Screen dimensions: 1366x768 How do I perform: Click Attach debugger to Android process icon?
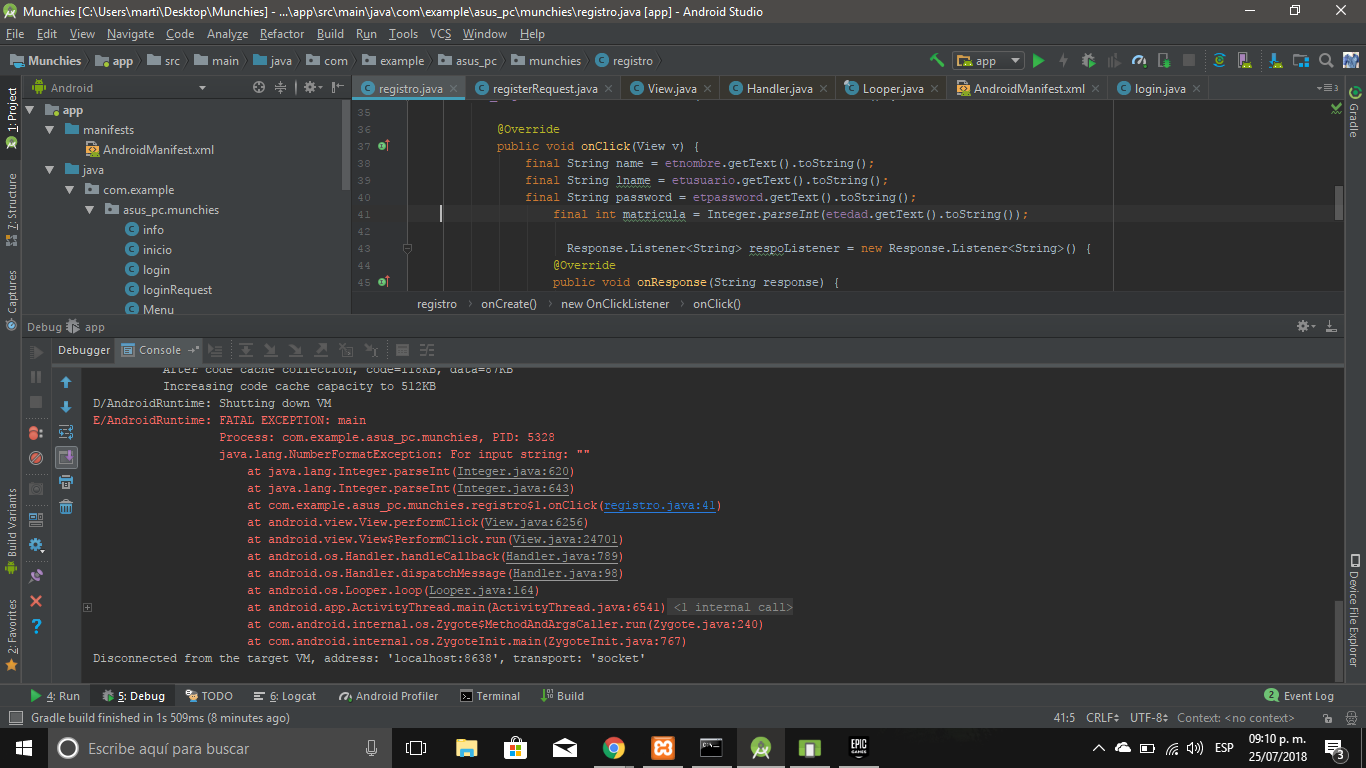[x=1164, y=60]
